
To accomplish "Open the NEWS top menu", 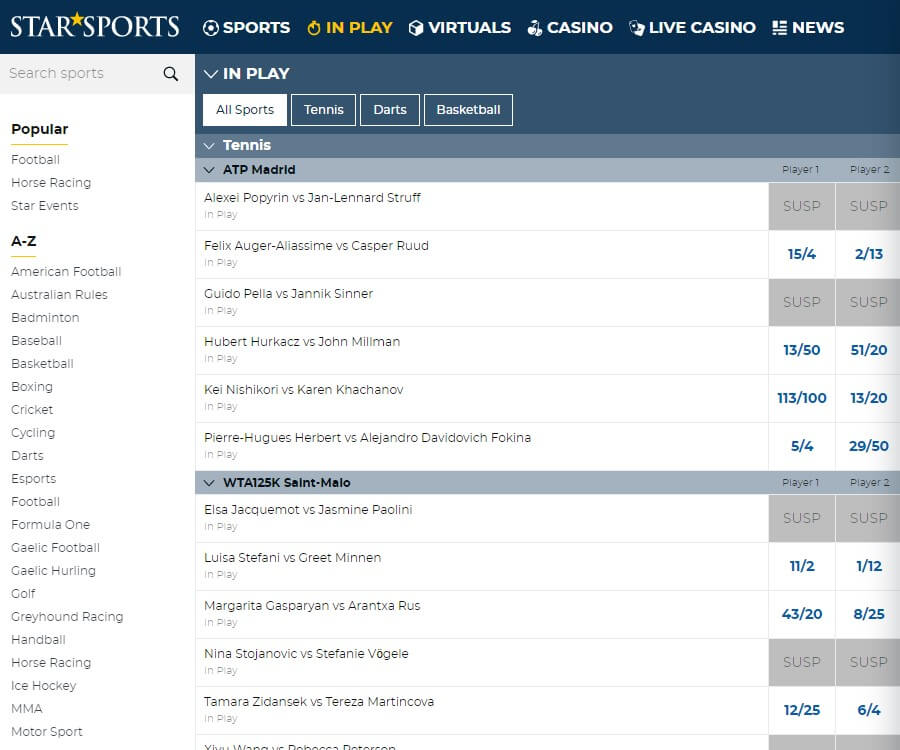I will tap(808, 28).
